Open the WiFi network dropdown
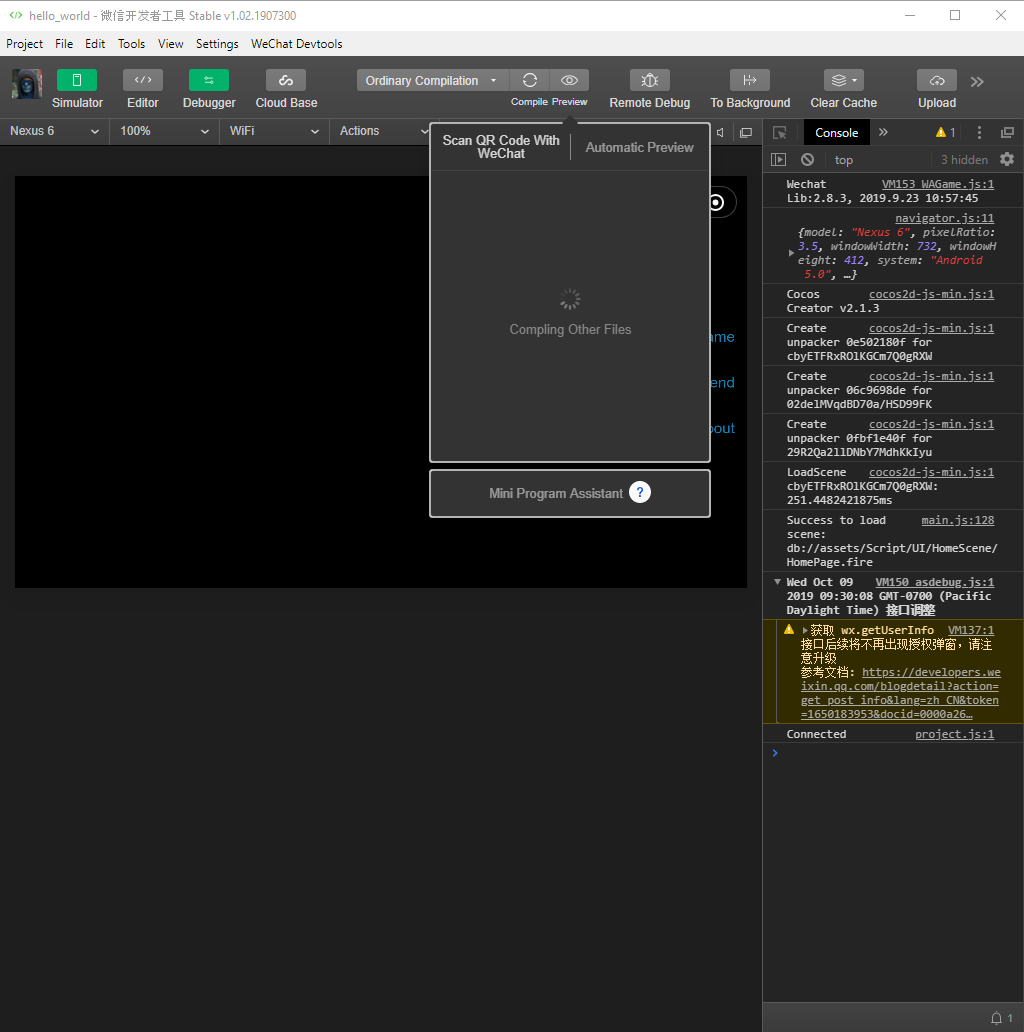 274,131
